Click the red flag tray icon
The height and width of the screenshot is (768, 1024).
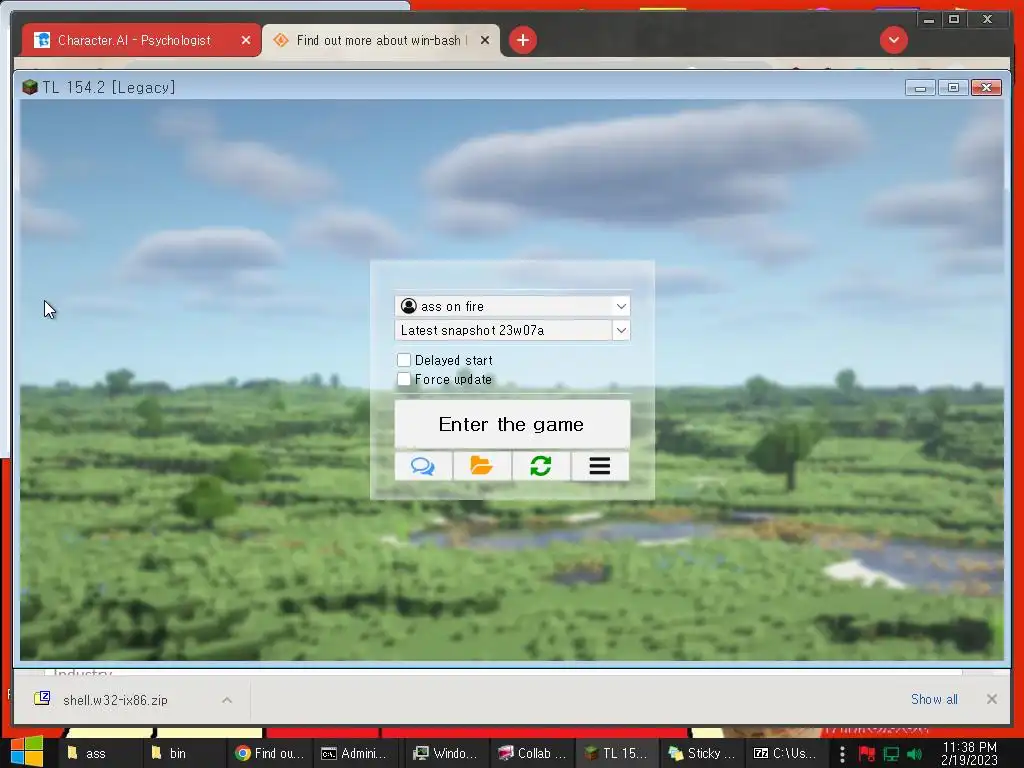[867, 754]
